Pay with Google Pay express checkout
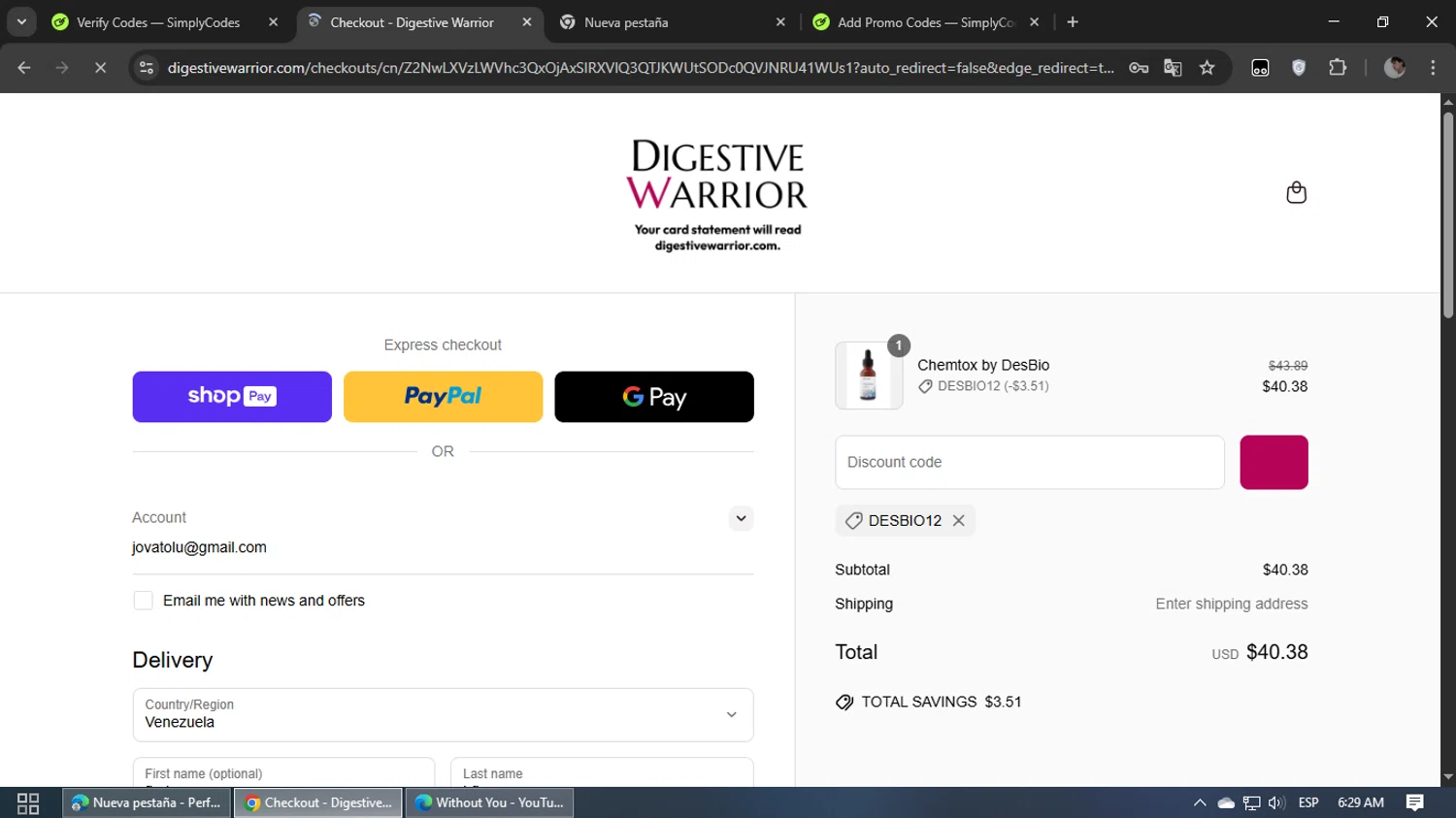The image size is (1456, 818). [x=654, y=397]
